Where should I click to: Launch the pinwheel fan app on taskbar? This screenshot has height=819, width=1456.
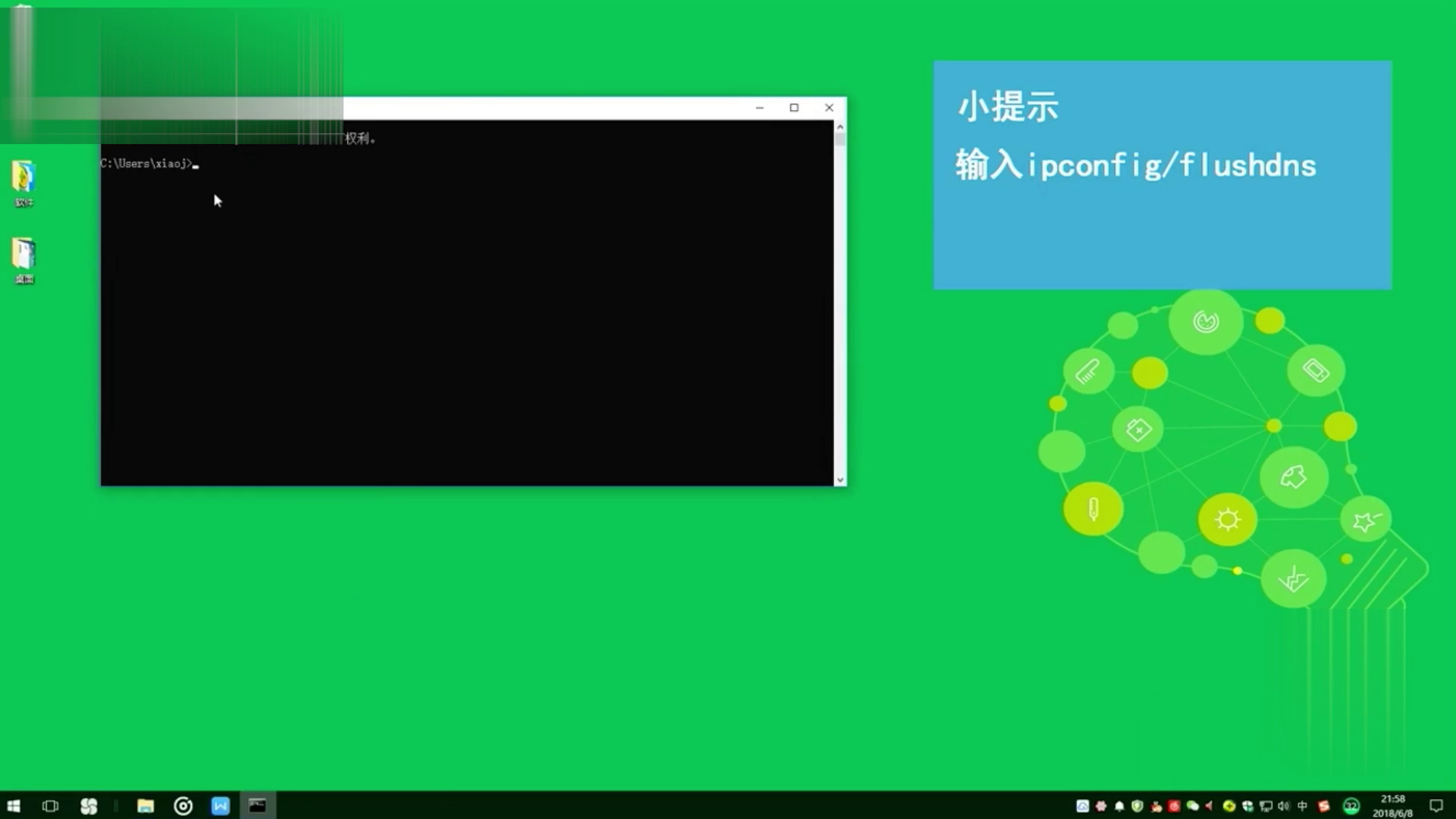tap(89, 805)
